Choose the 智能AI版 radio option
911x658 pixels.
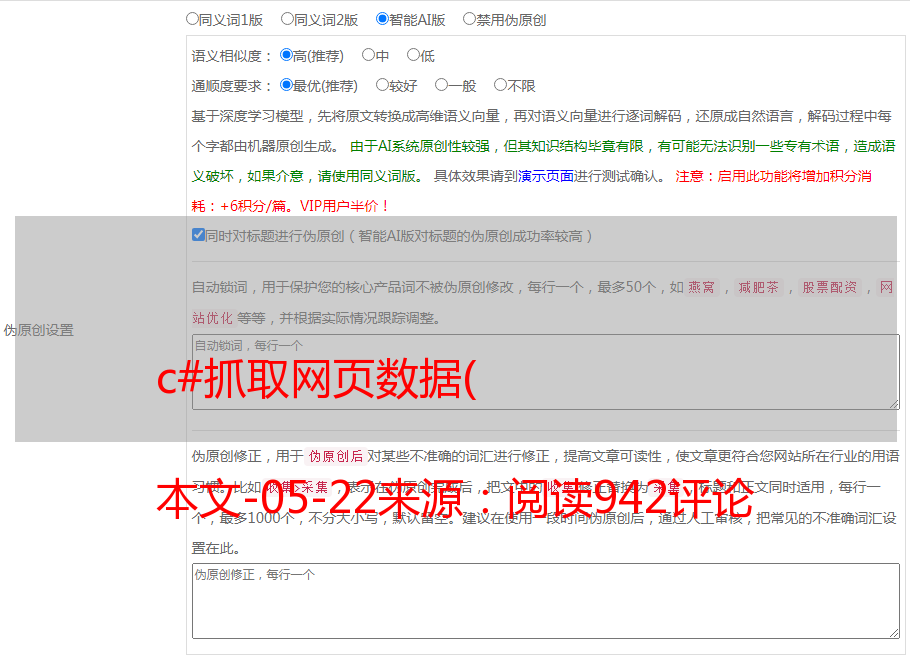point(382,19)
